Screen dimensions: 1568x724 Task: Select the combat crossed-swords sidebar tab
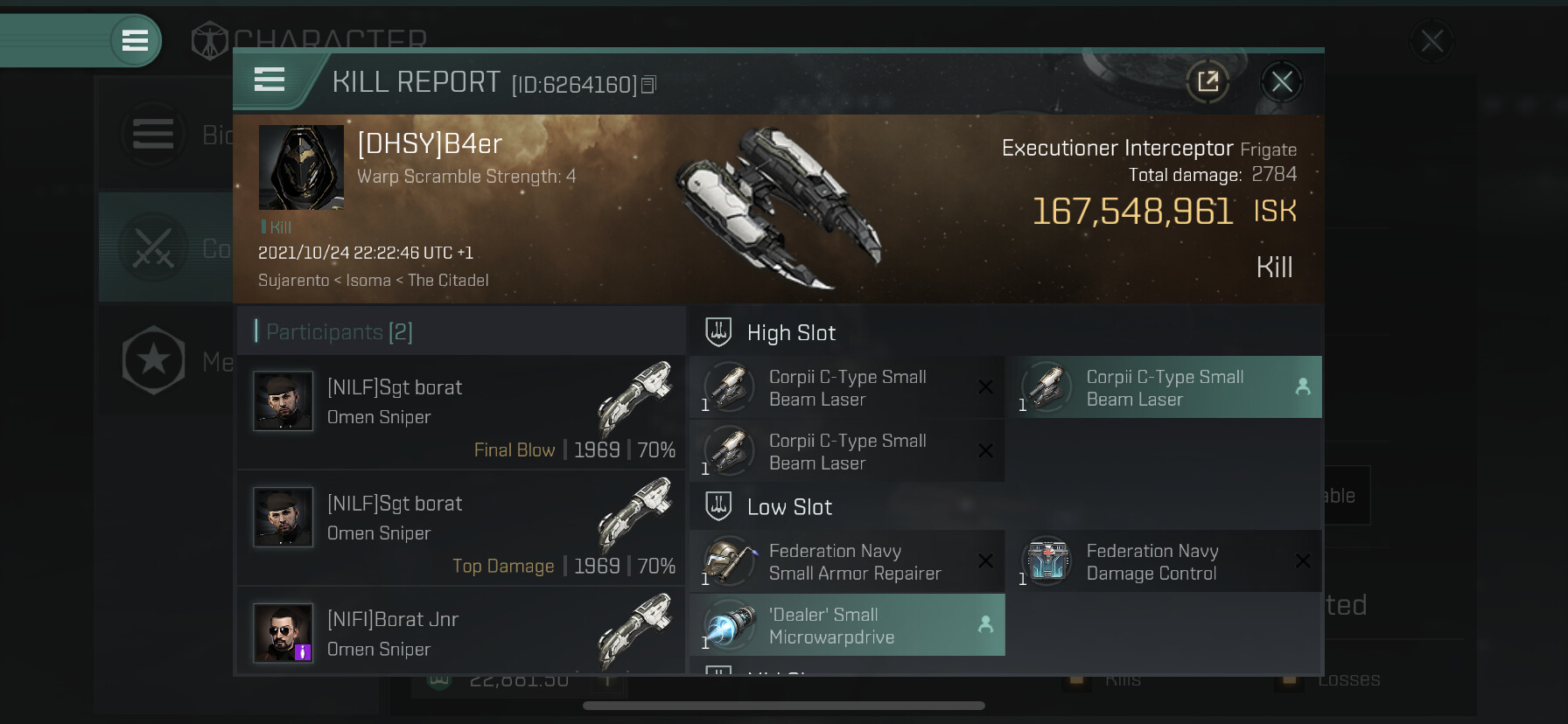(x=154, y=247)
